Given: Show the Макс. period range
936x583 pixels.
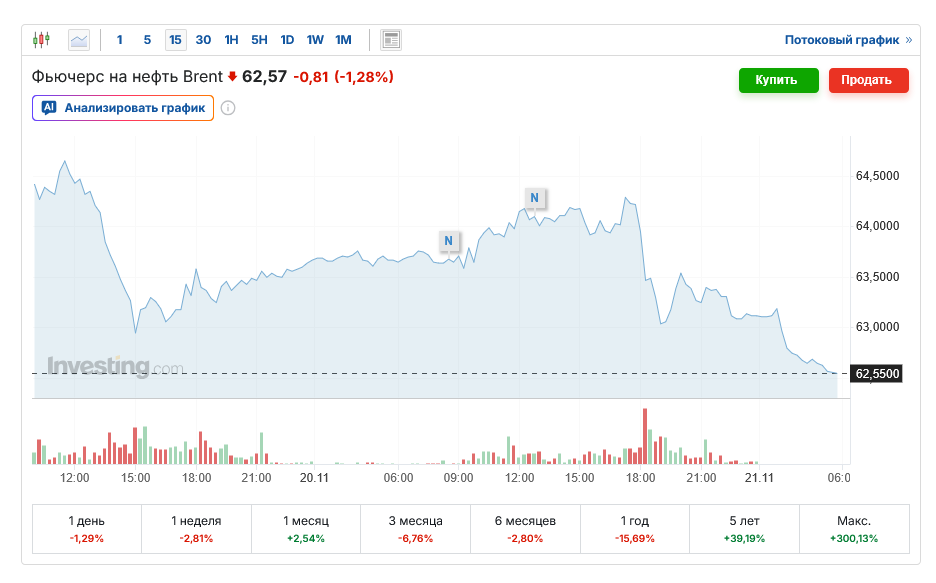Looking at the screenshot, I should pos(853,528).
